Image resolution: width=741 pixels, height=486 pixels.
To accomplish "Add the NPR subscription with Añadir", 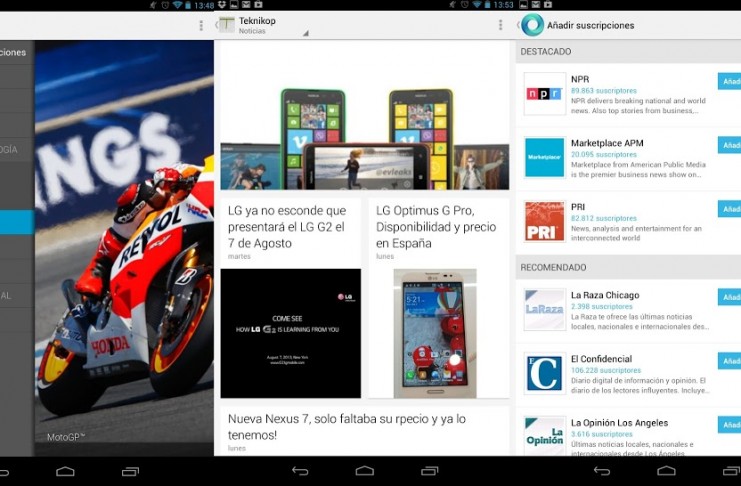I will (729, 81).
